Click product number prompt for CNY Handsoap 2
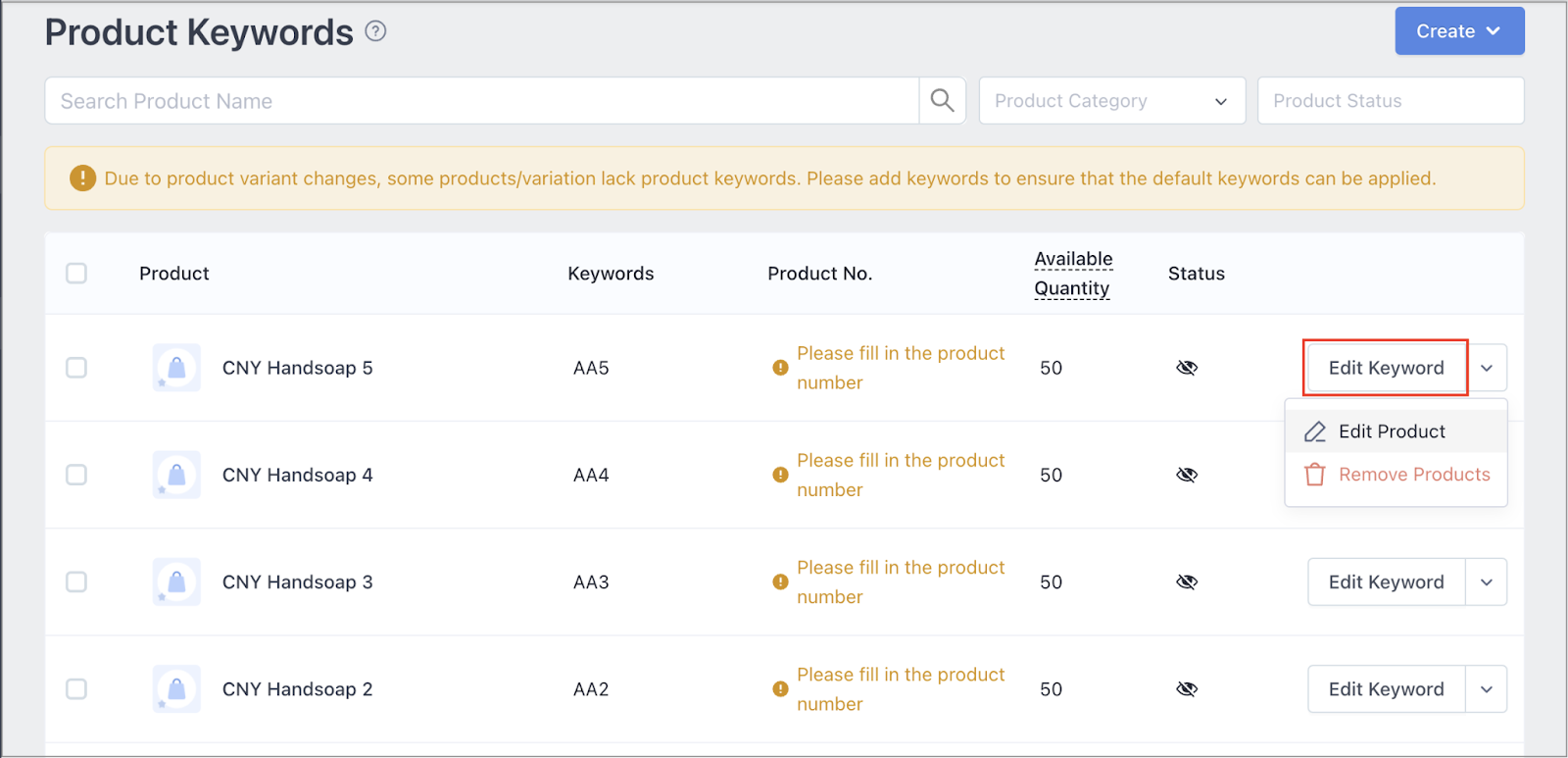Viewport: 1568px width, 758px height. tap(901, 688)
